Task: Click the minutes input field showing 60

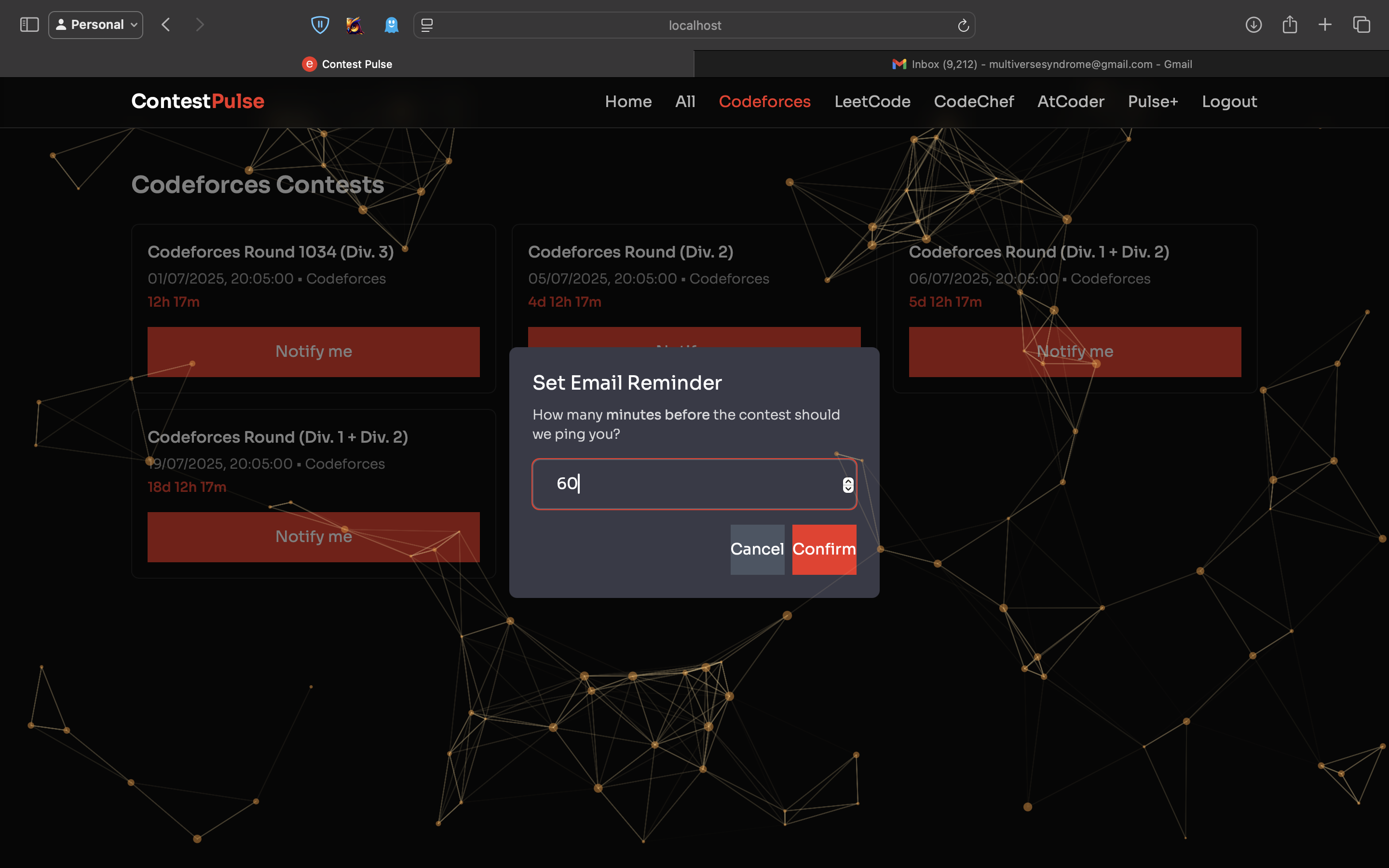Action: (x=694, y=484)
